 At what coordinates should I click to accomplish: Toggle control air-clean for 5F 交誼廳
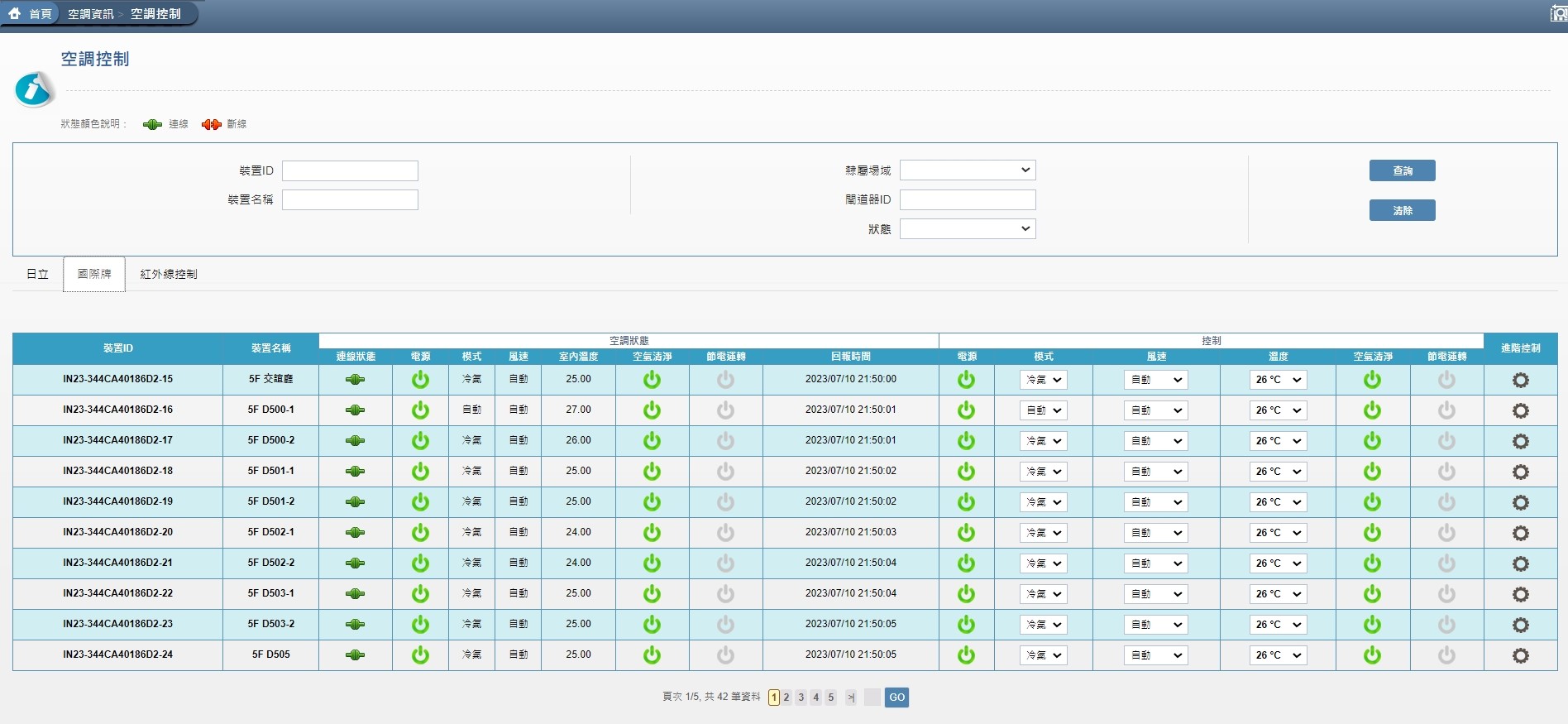[x=1372, y=380]
